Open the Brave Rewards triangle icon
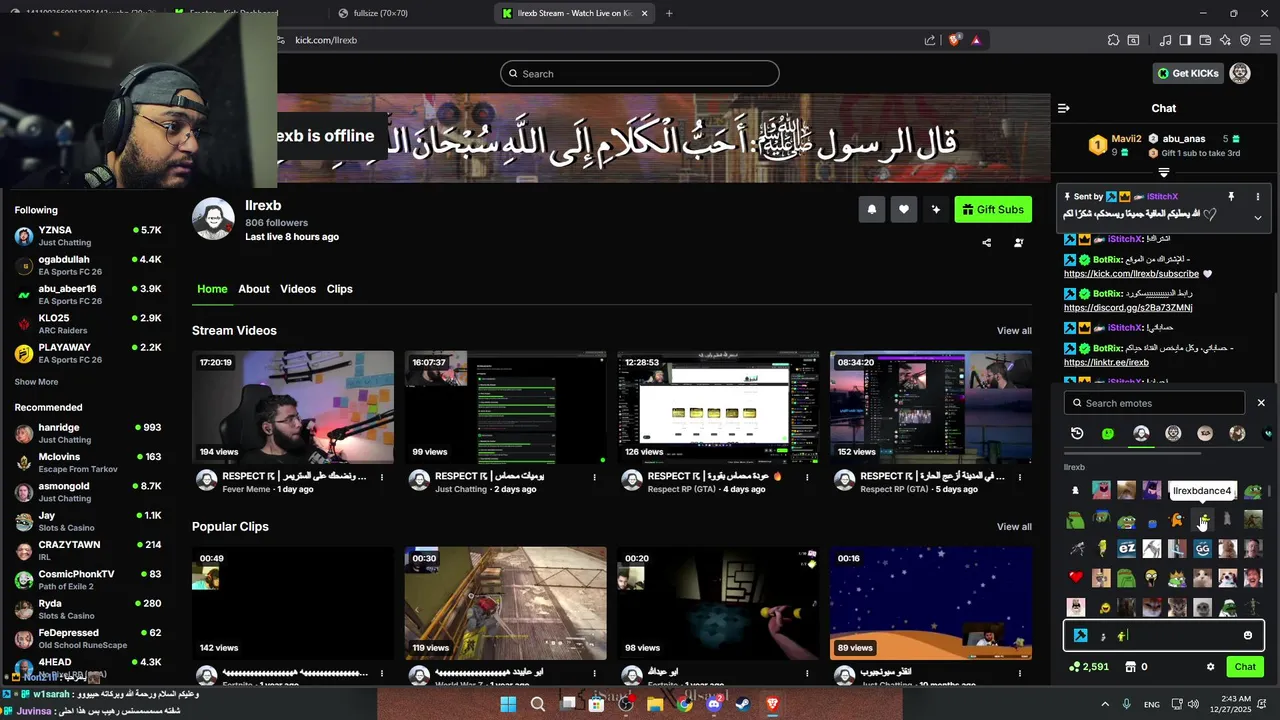This screenshot has width=1280, height=720. pyautogui.click(x=976, y=40)
